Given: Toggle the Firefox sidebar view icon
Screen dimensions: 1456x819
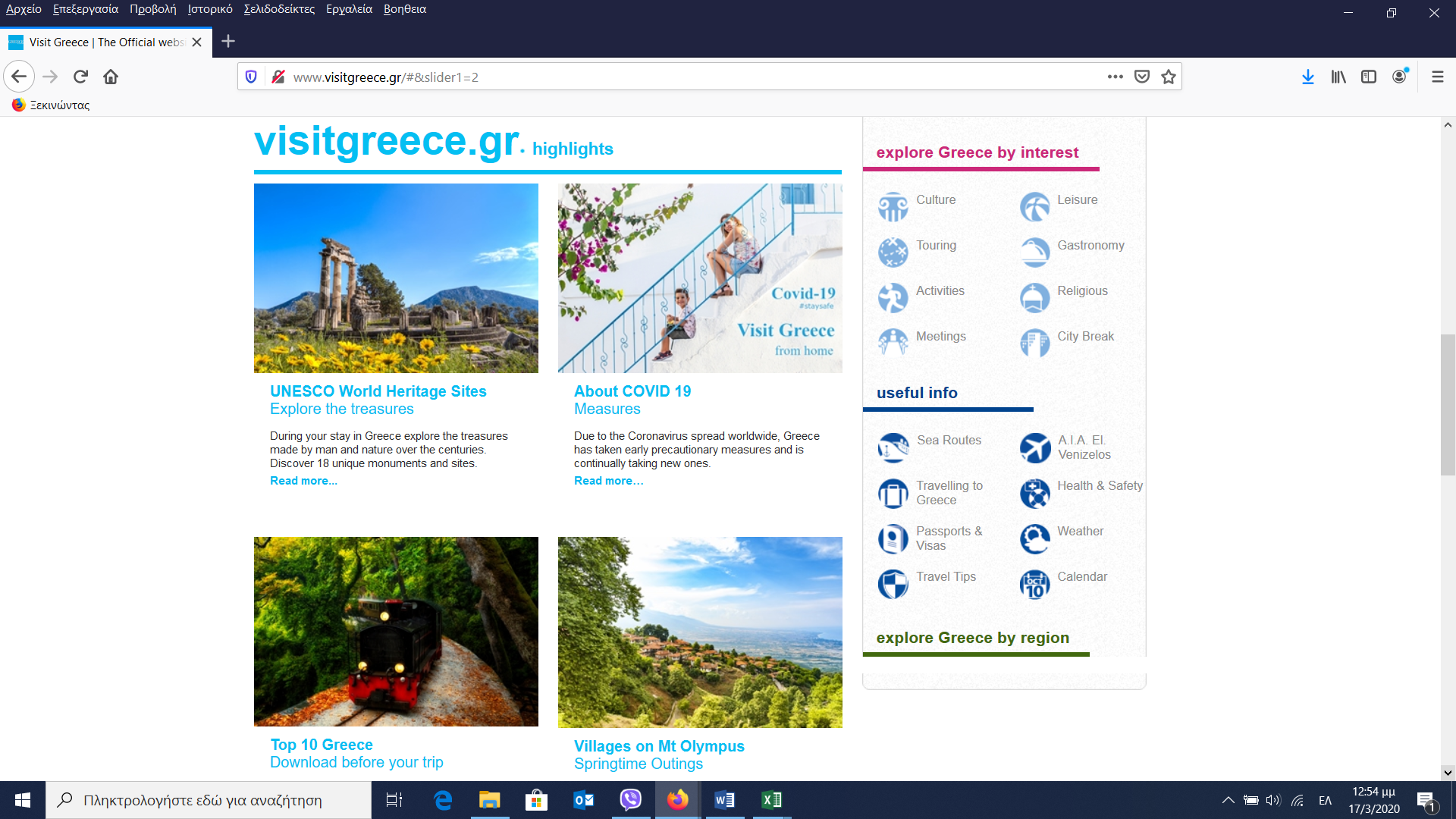Looking at the screenshot, I should coord(1368,77).
